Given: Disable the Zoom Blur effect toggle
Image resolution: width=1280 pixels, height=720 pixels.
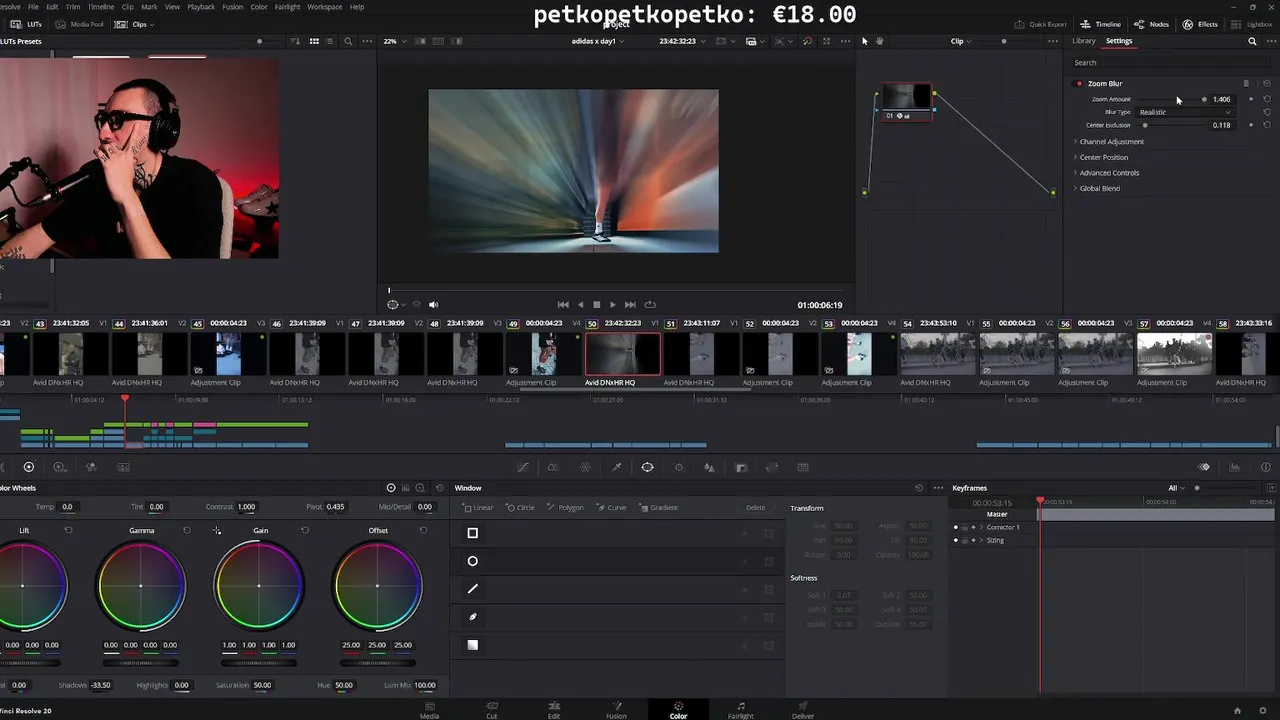Looking at the screenshot, I should pos(1079,84).
